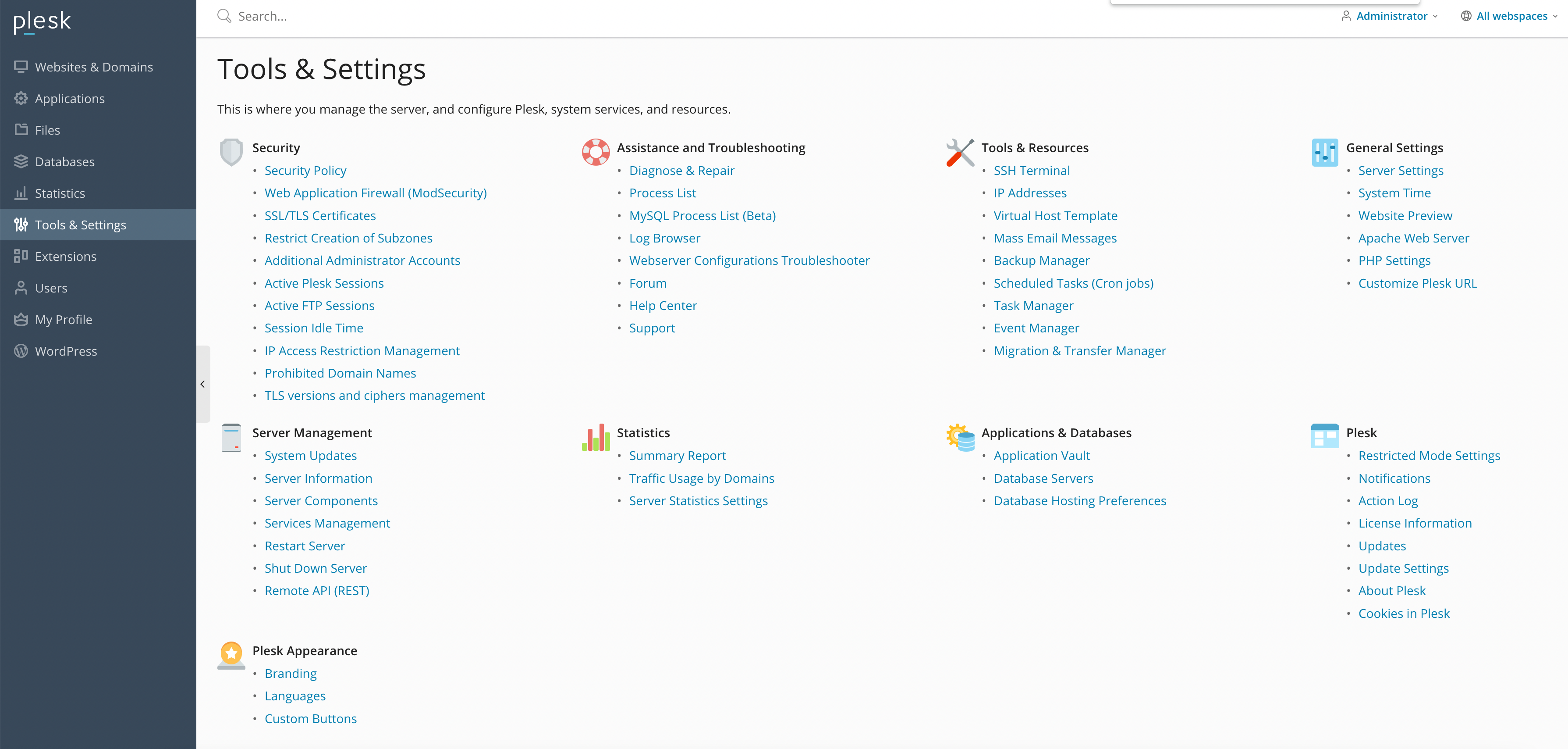The image size is (1568, 749).
Task: Click the Plesk logo
Action: [42, 22]
